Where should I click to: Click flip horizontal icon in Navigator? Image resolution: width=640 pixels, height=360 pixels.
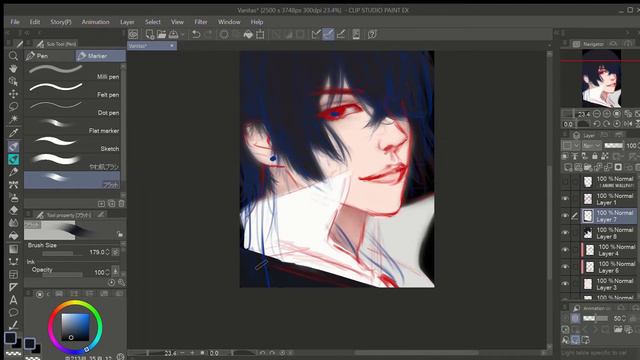pyautogui.click(x=628, y=124)
